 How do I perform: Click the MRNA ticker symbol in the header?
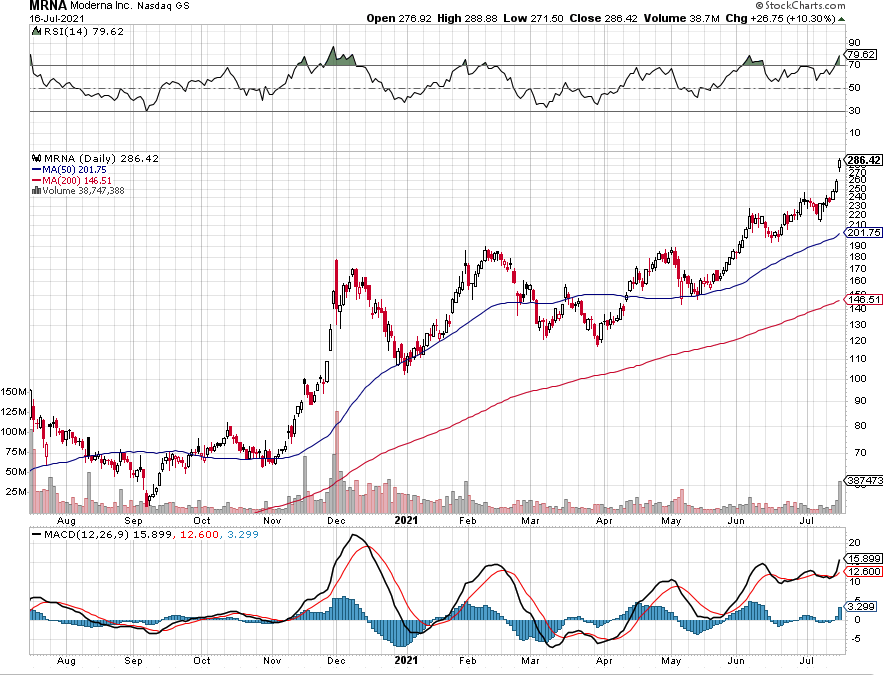coord(48,6)
